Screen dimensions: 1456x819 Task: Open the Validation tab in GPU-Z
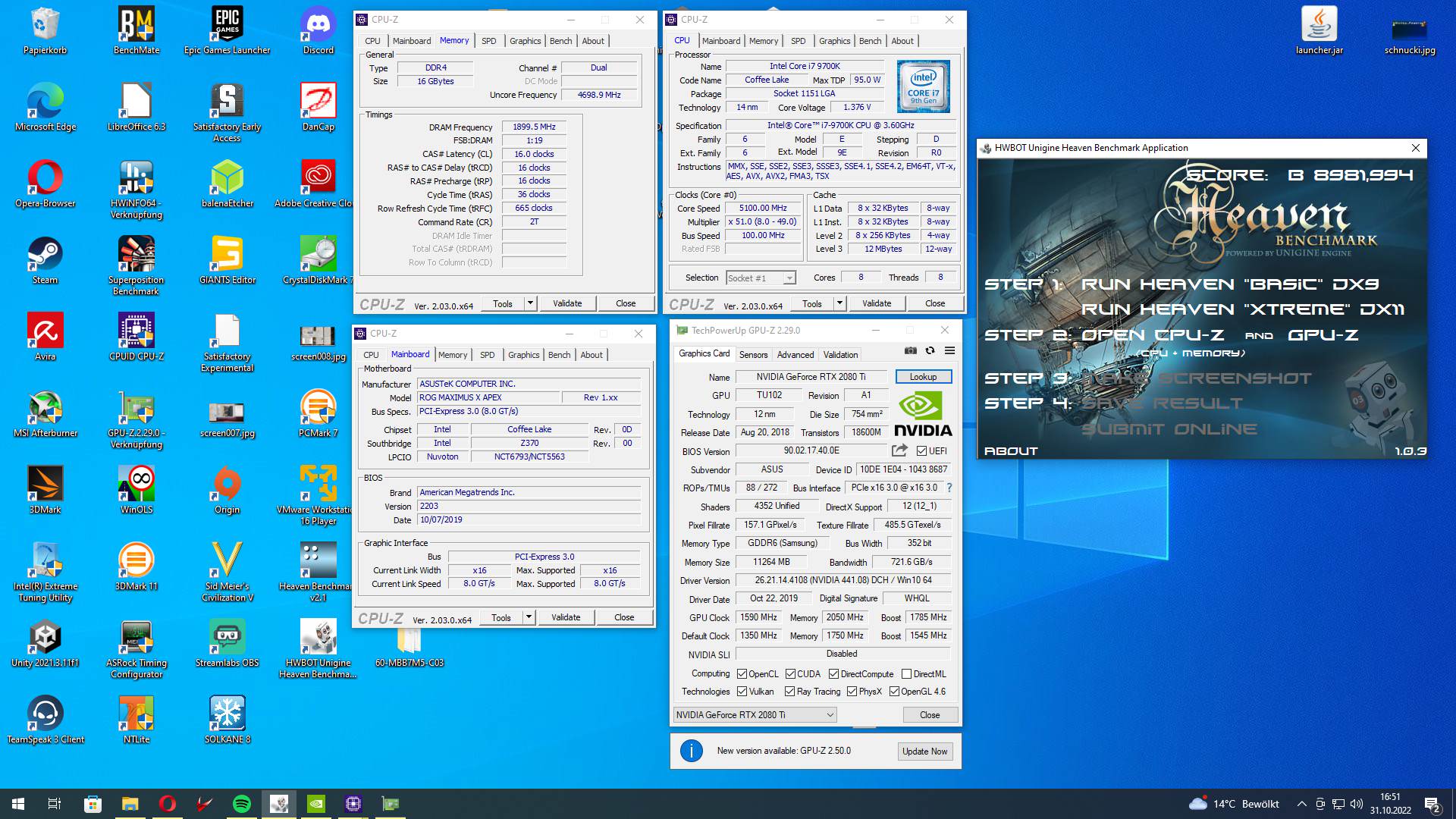click(840, 354)
